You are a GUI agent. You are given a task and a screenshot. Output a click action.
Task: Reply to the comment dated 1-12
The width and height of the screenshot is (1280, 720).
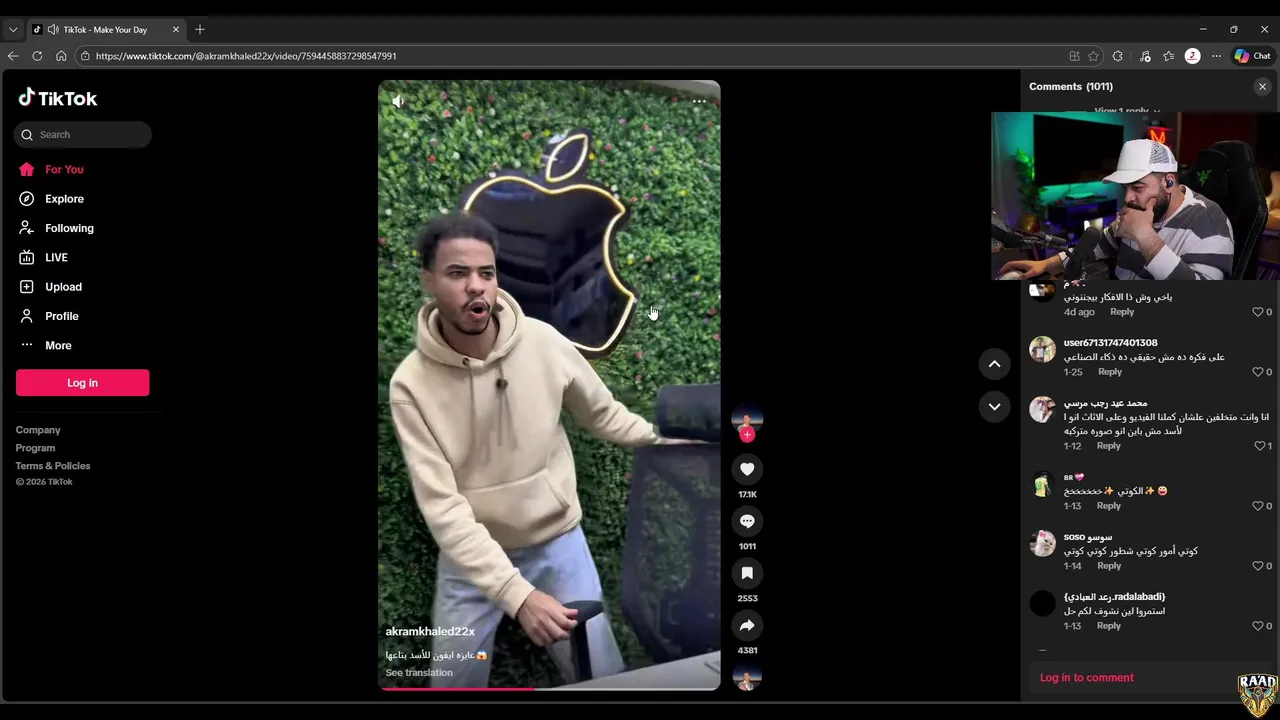click(x=1108, y=446)
